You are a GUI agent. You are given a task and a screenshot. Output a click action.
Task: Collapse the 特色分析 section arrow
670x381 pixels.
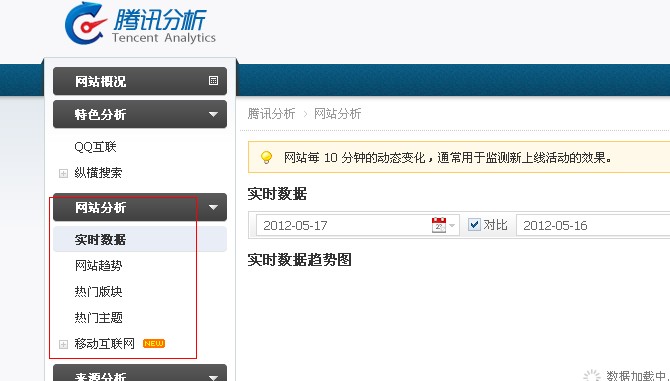click(x=213, y=114)
